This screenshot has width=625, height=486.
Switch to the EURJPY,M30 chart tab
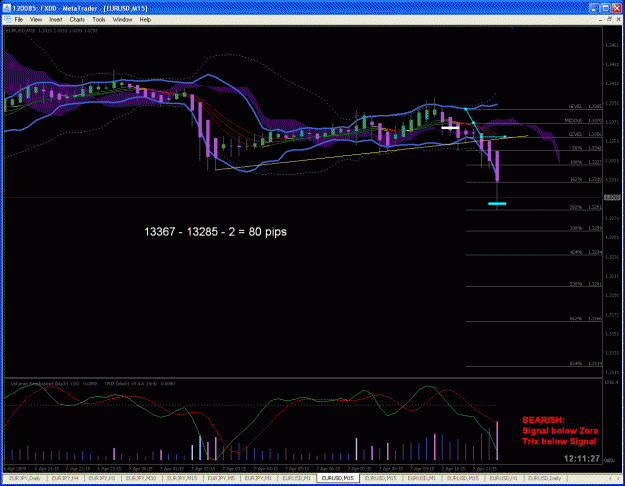[141, 478]
